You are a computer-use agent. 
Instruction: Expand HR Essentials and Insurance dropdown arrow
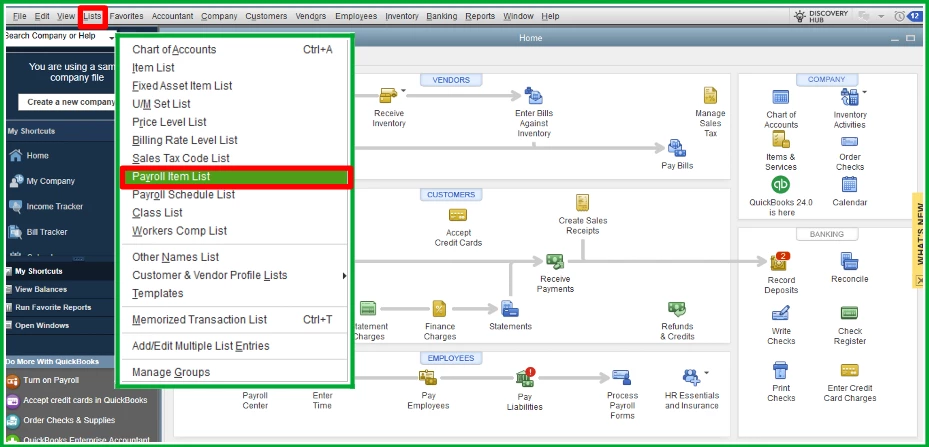point(706,372)
